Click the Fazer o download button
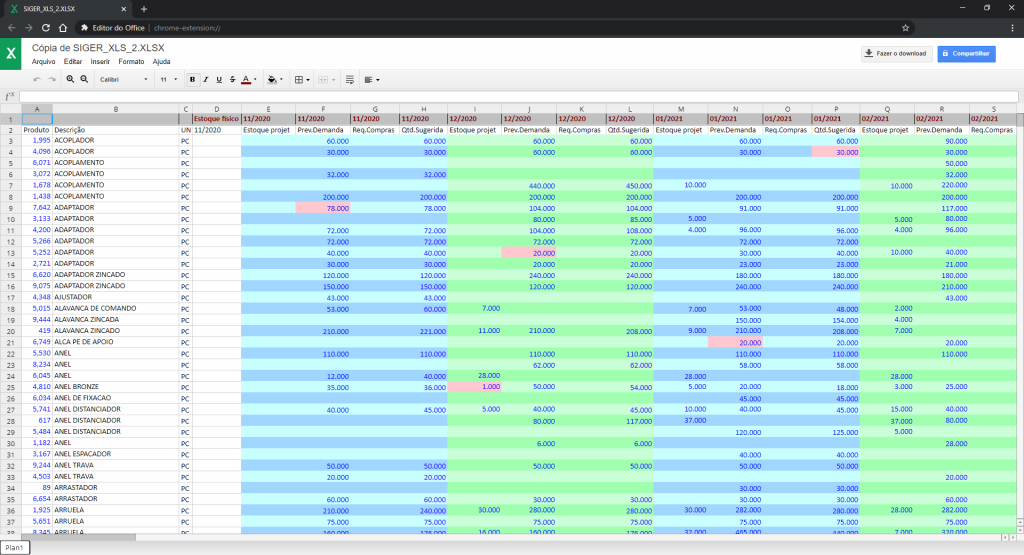 pos(896,53)
